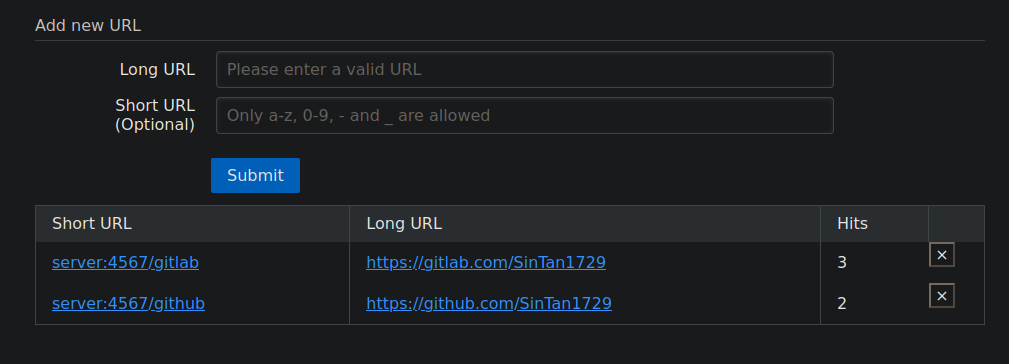The image size is (1009, 364).
Task: Open the server:4567/github short link
Action: (129, 303)
